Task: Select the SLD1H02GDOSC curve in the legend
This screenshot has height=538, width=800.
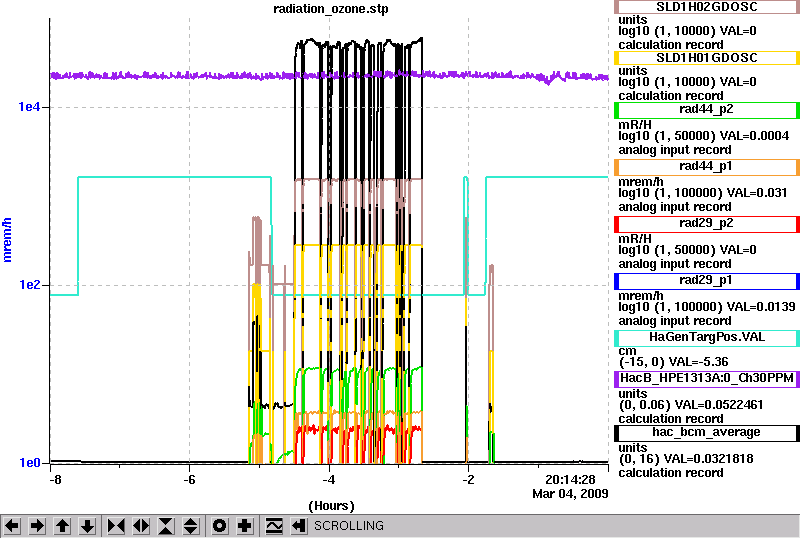Action: 707,7
